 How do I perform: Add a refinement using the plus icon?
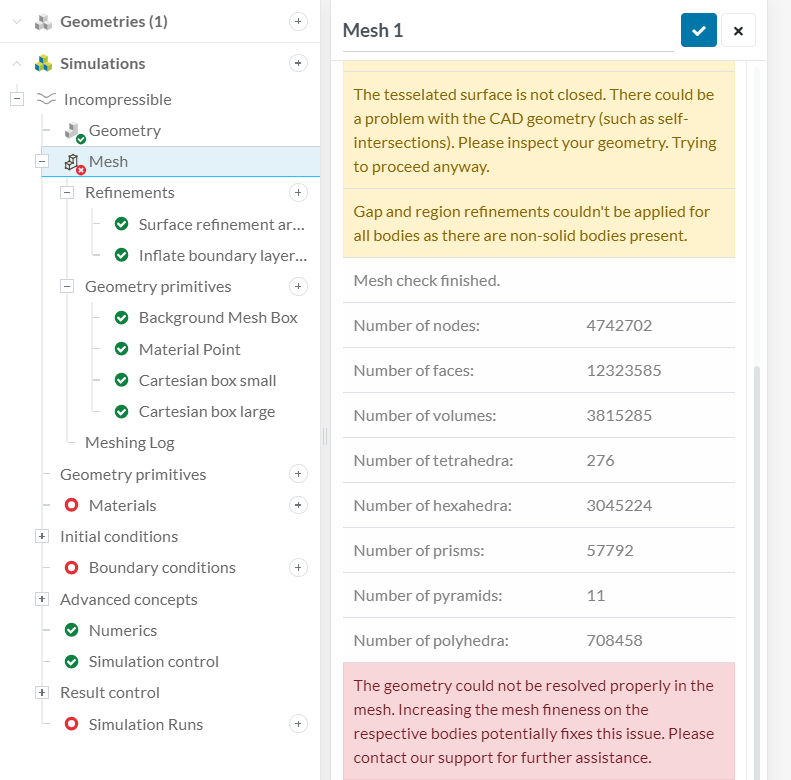(x=298, y=192)
